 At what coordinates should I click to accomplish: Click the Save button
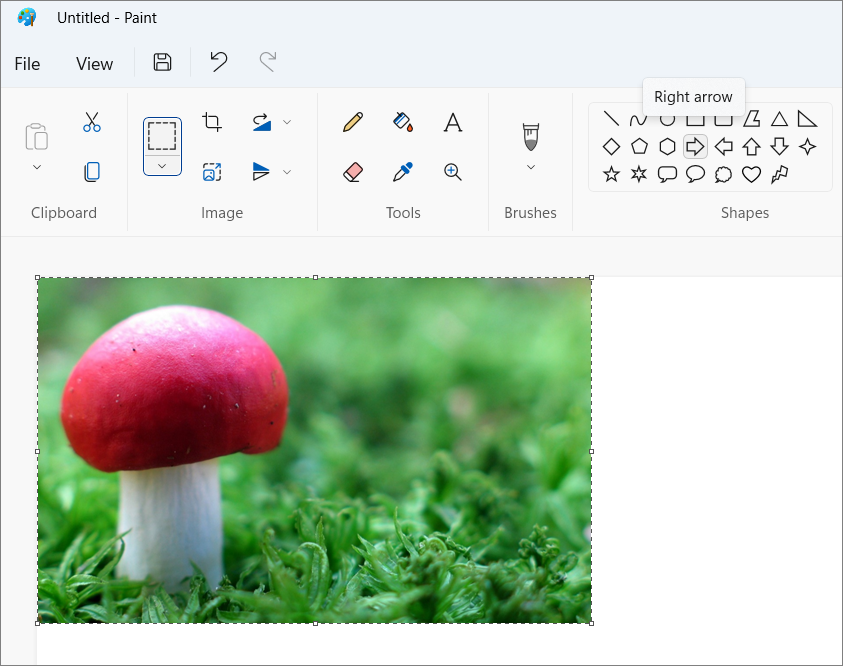click(x=162, y=62)
